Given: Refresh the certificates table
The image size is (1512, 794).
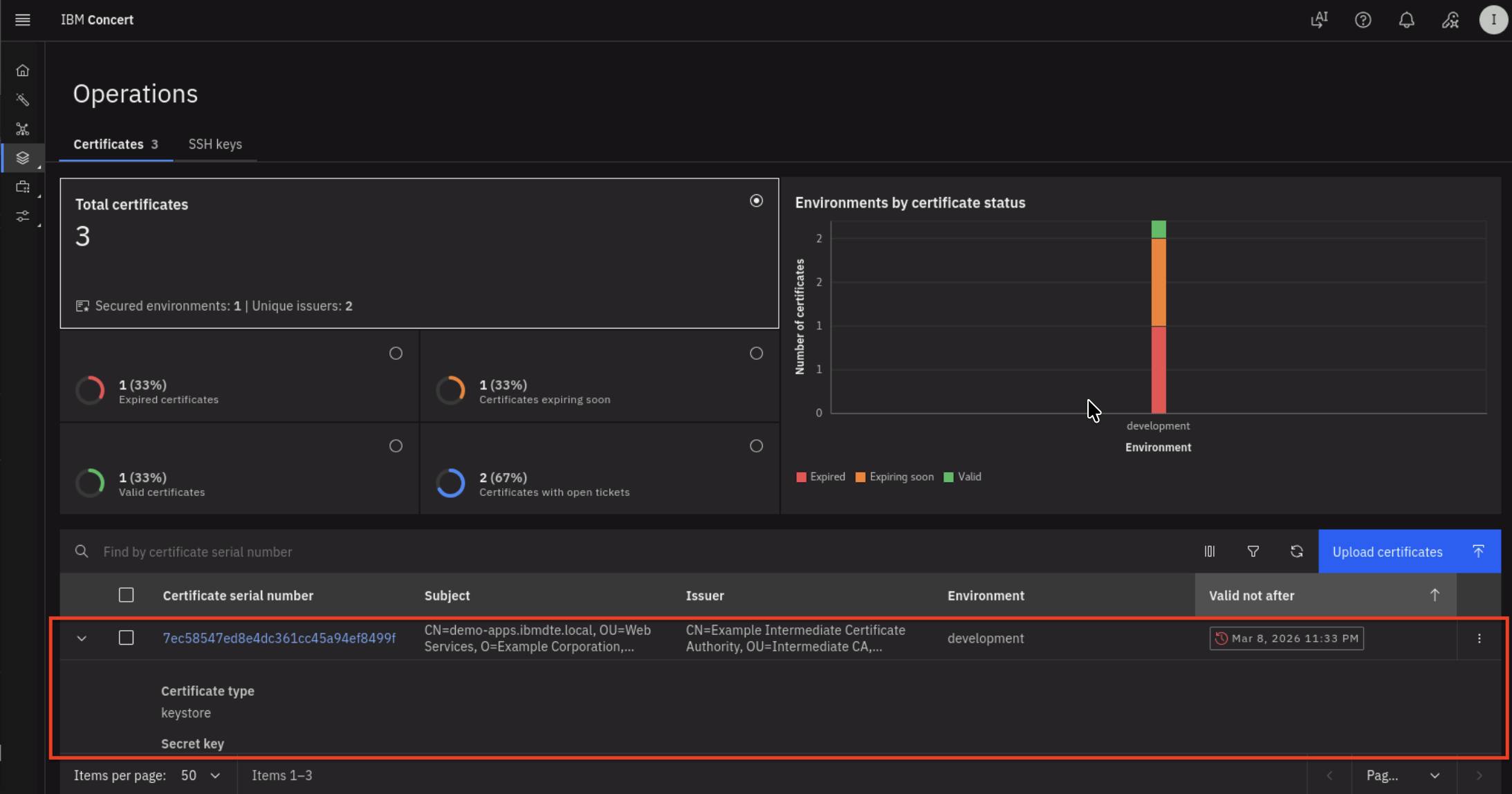Looking at the screenshot, I should [x=1296, y=551].
